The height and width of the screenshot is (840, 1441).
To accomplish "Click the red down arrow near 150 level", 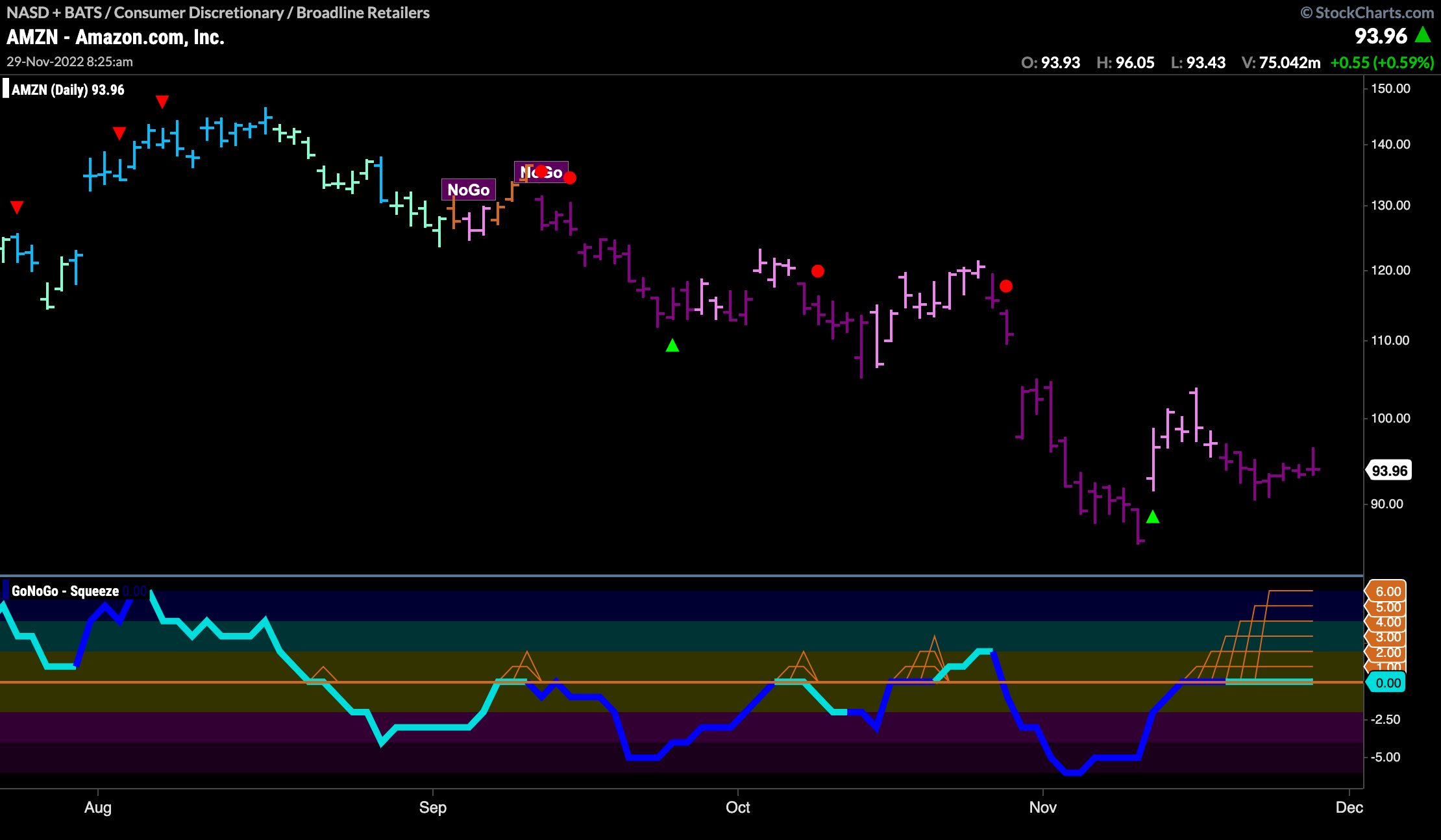I will 162,102.
